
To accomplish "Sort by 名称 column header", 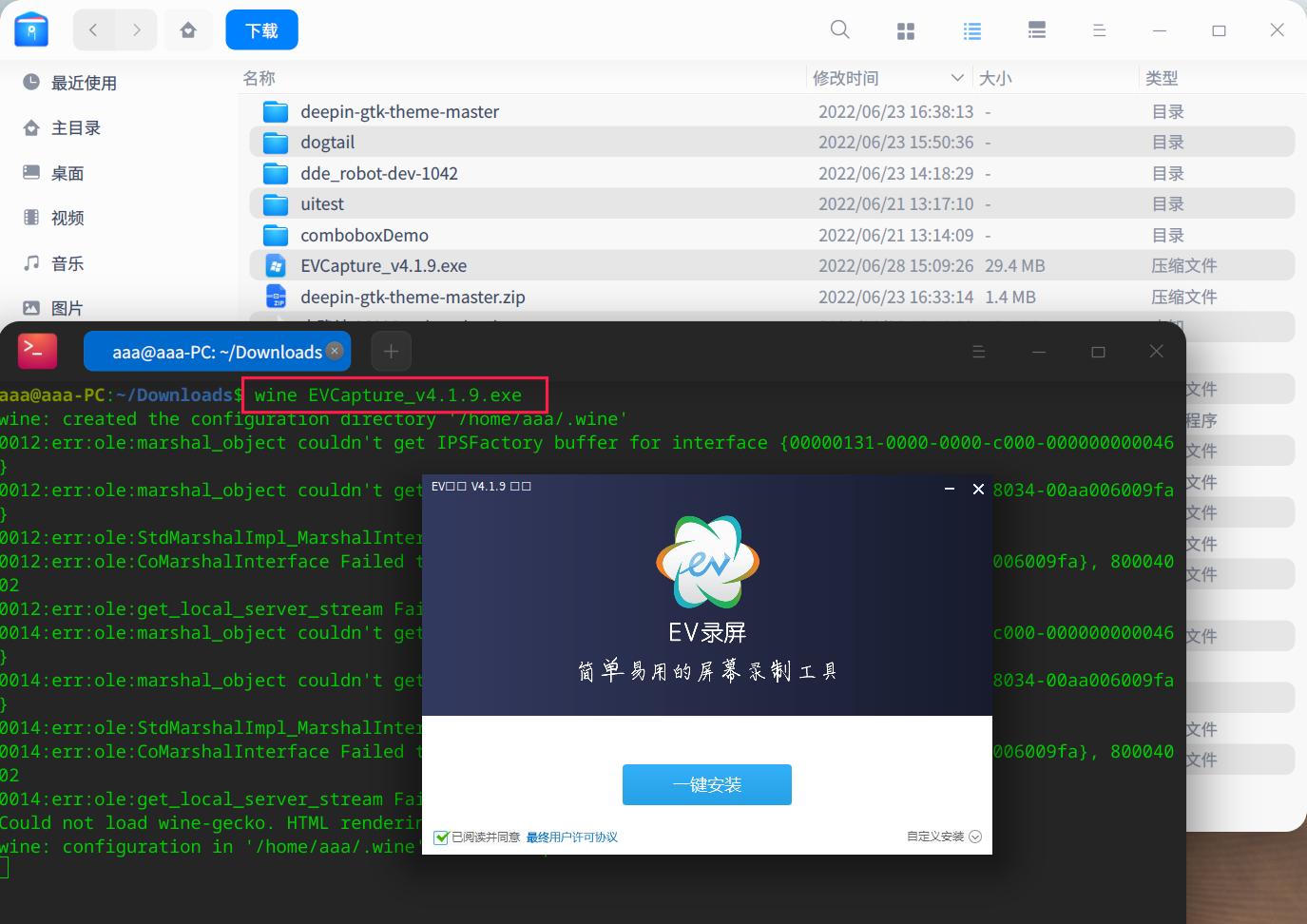I will (x=259, y=78).
